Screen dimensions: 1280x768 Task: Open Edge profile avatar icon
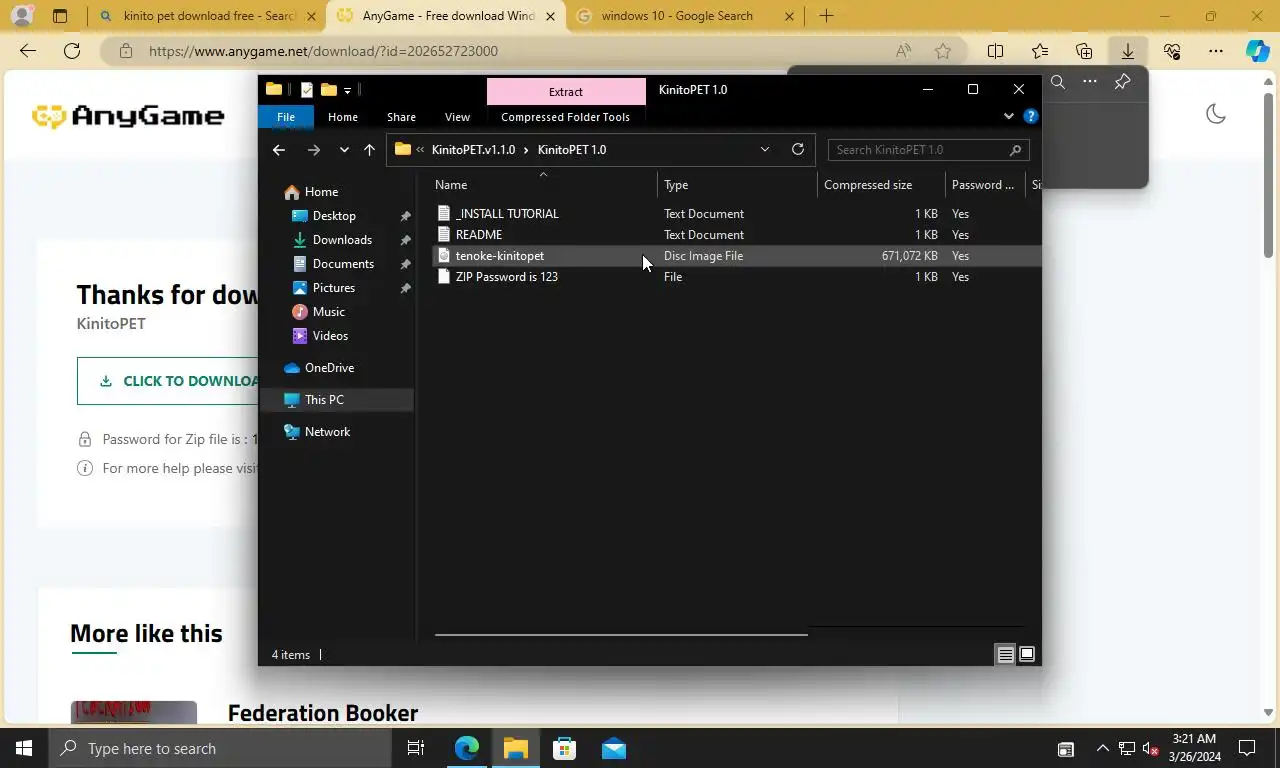[x=21, y=16]
